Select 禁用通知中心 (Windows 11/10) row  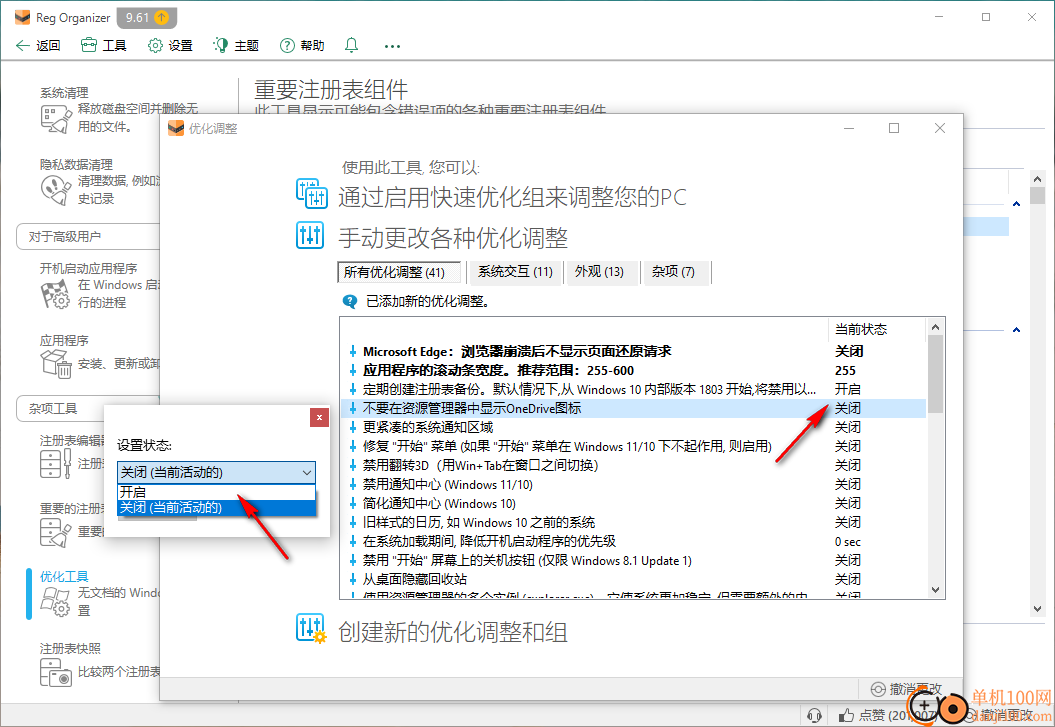(x=632, y=484)
